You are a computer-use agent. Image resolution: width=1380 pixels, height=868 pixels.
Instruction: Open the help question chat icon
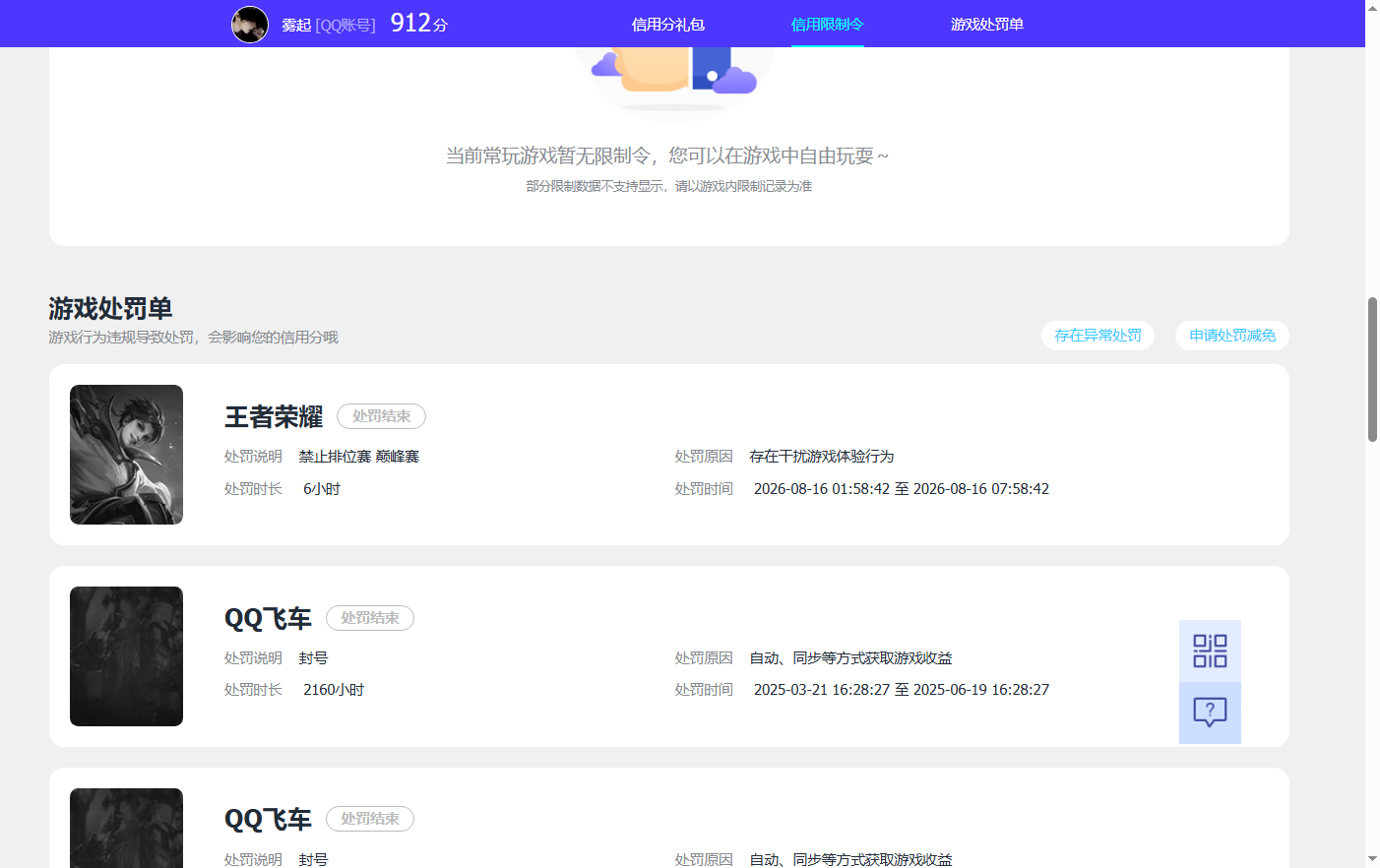pyautogui.click(x=1210, y=713)
